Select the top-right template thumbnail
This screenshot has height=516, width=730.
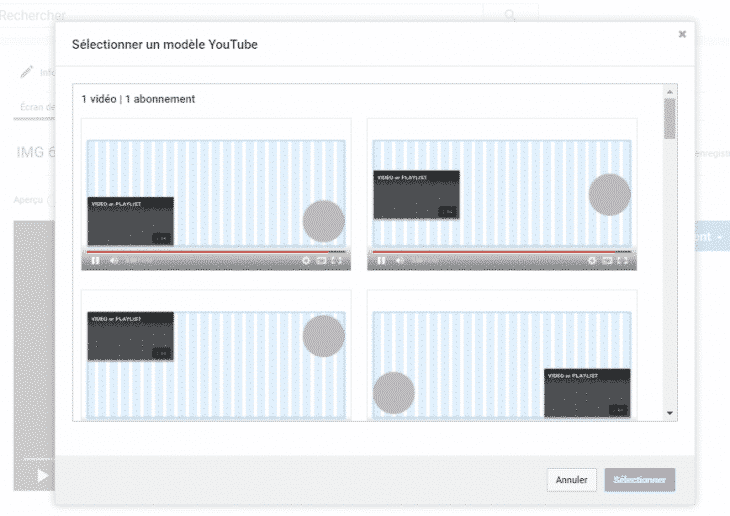502,195
